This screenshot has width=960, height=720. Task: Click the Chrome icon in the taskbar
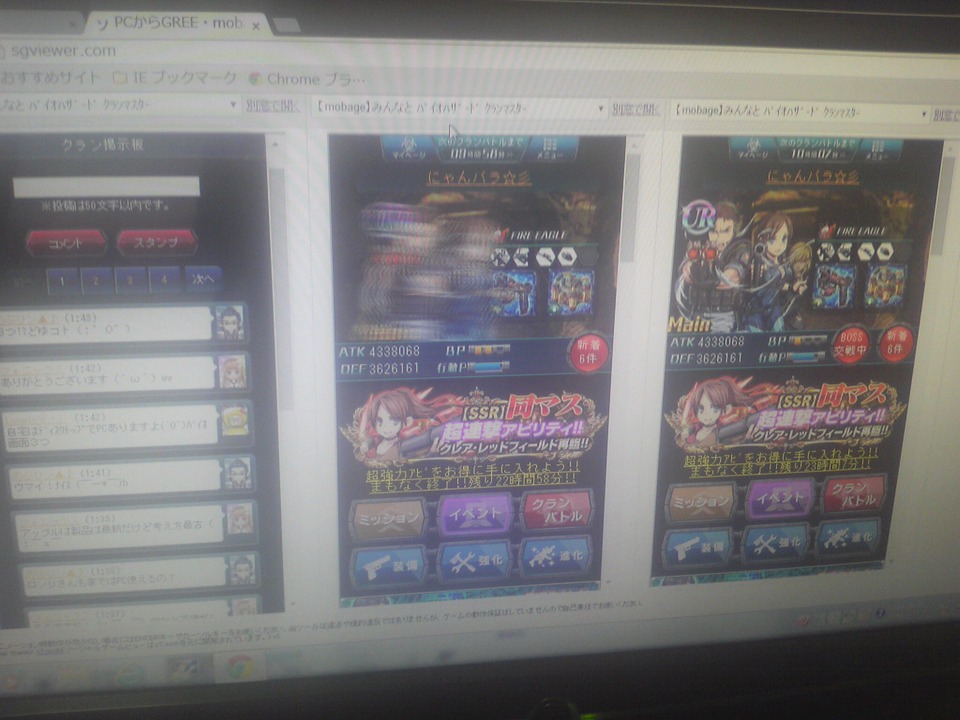tap(240, 667)
